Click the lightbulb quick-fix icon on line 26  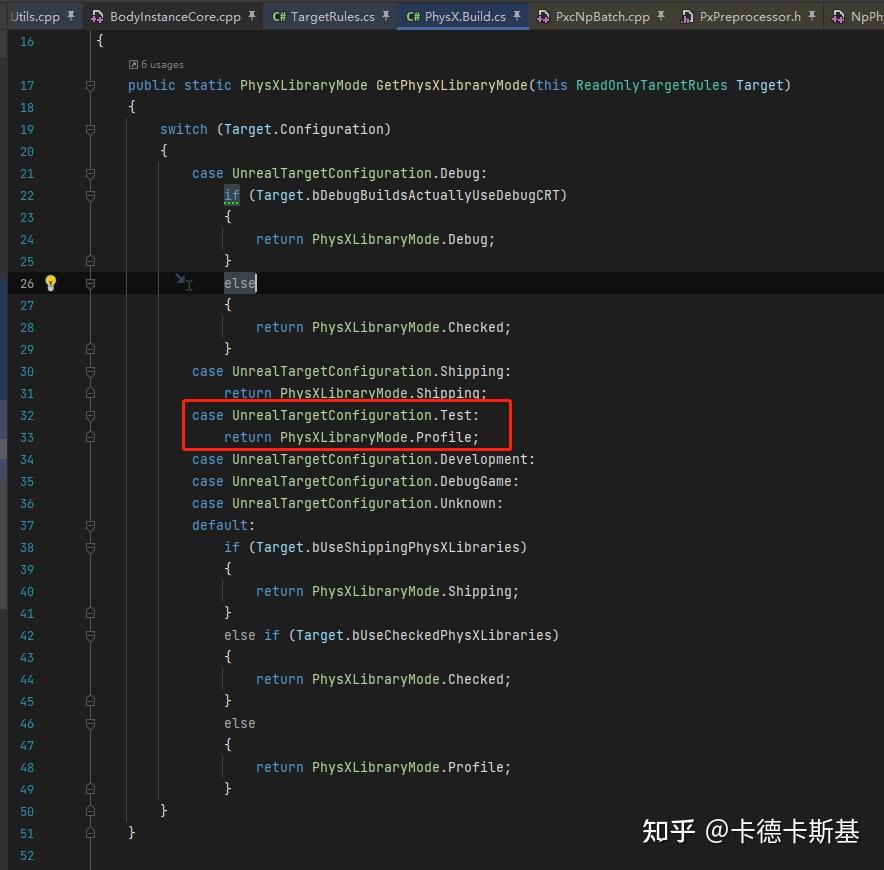click(x=50, y=283)
